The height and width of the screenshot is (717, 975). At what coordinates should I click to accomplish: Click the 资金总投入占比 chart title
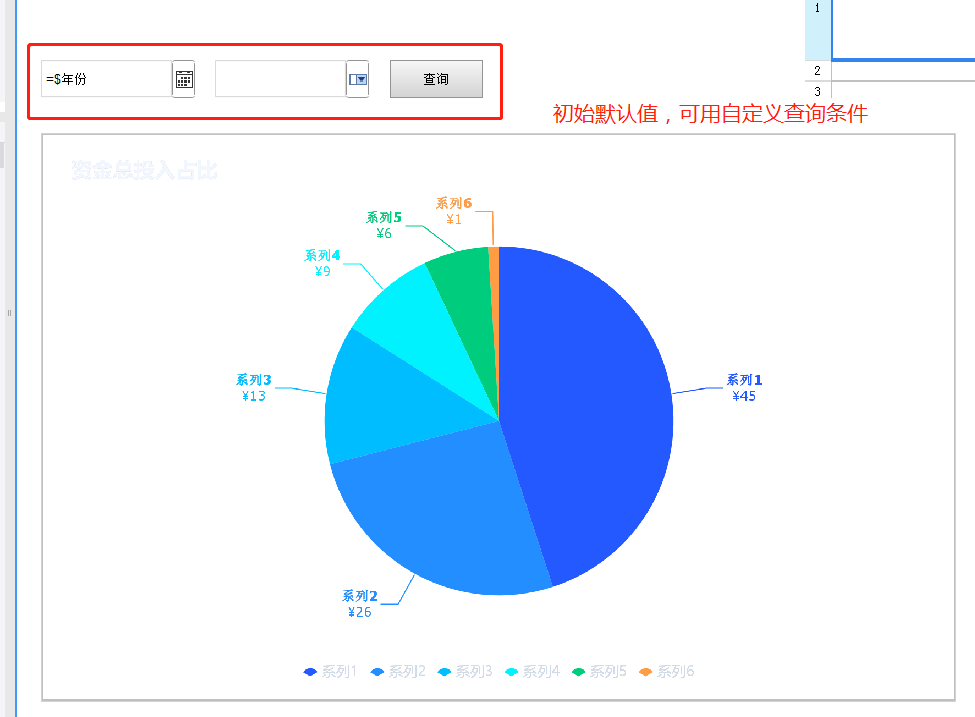144,170
